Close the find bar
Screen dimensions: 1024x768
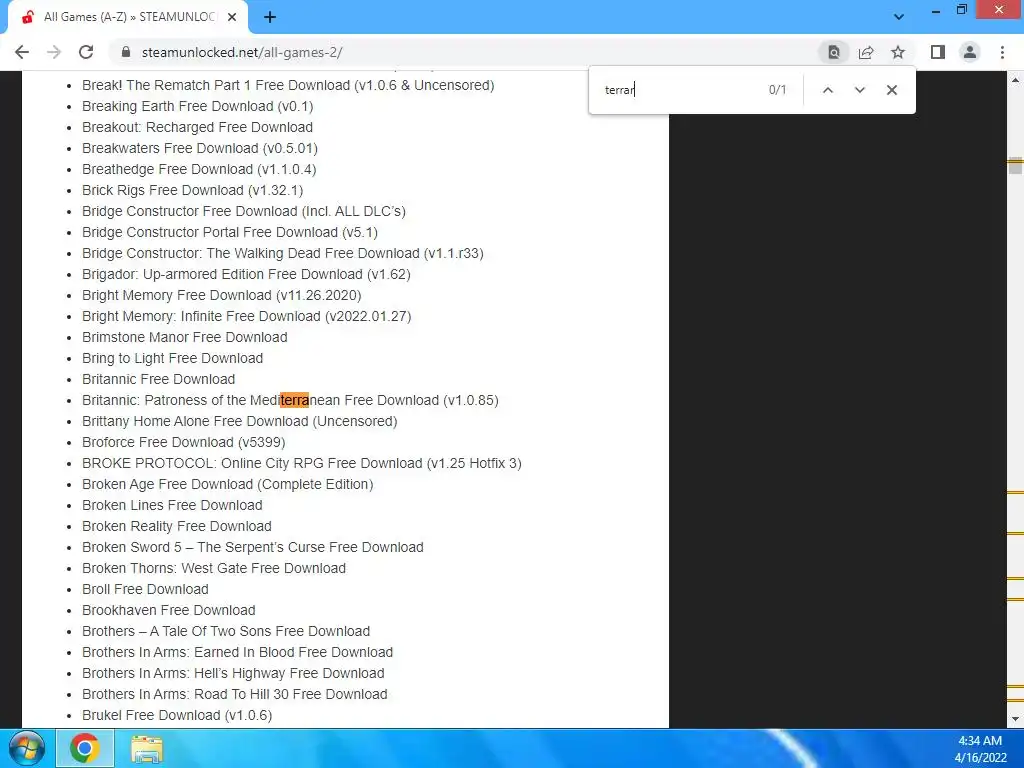pos(891,90)
